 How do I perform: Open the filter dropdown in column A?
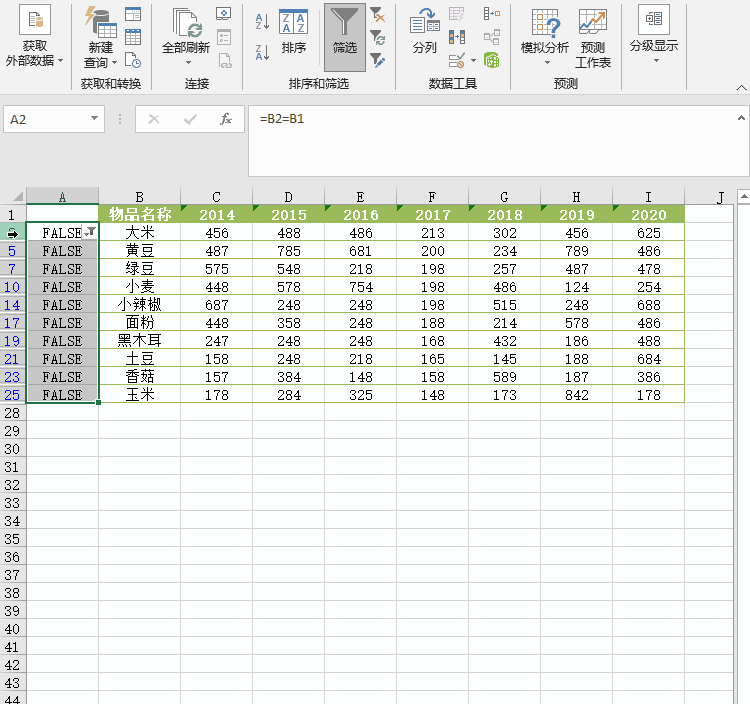coord(90,232)
